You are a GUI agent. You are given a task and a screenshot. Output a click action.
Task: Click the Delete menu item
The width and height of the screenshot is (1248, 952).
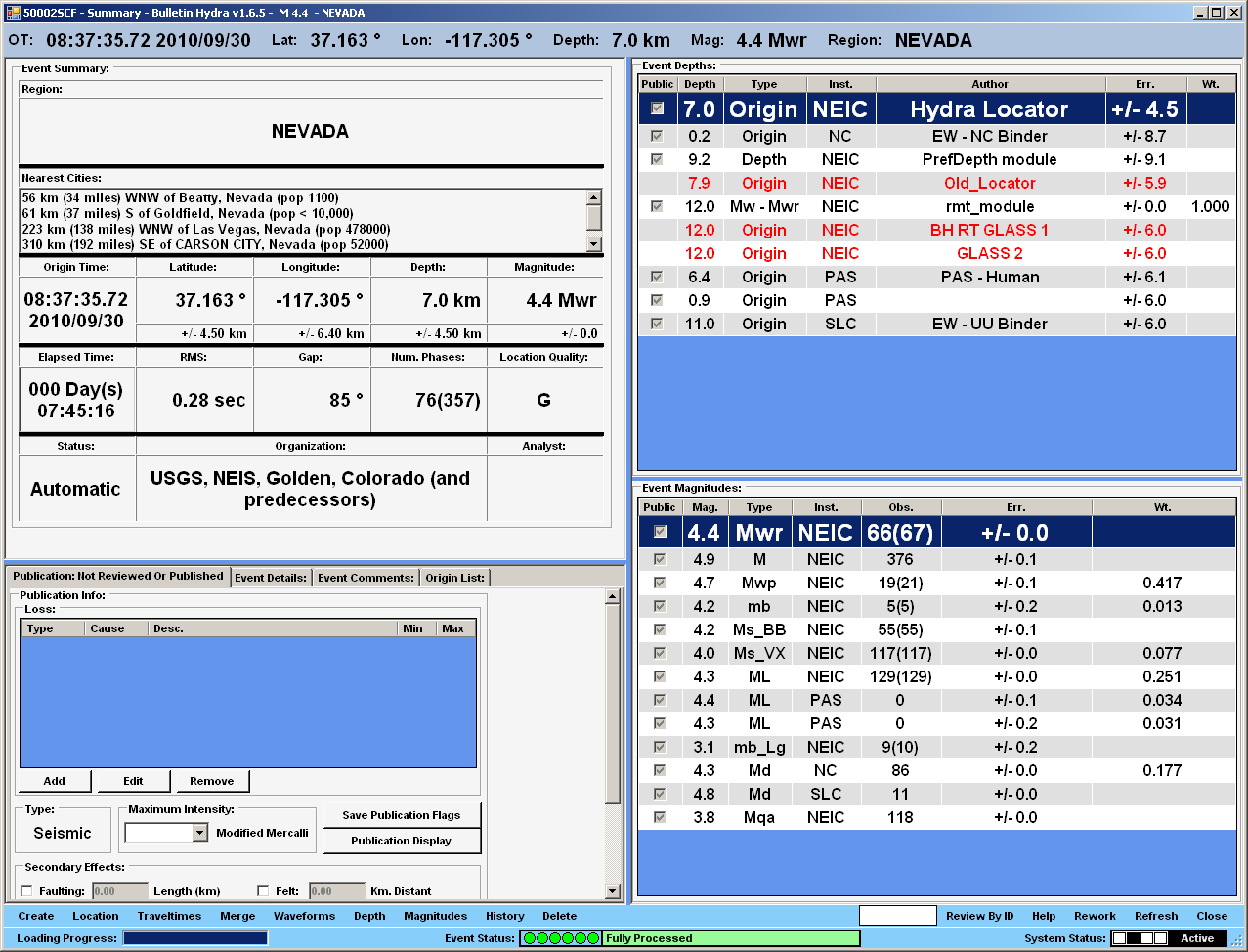(x=560, y=916)
